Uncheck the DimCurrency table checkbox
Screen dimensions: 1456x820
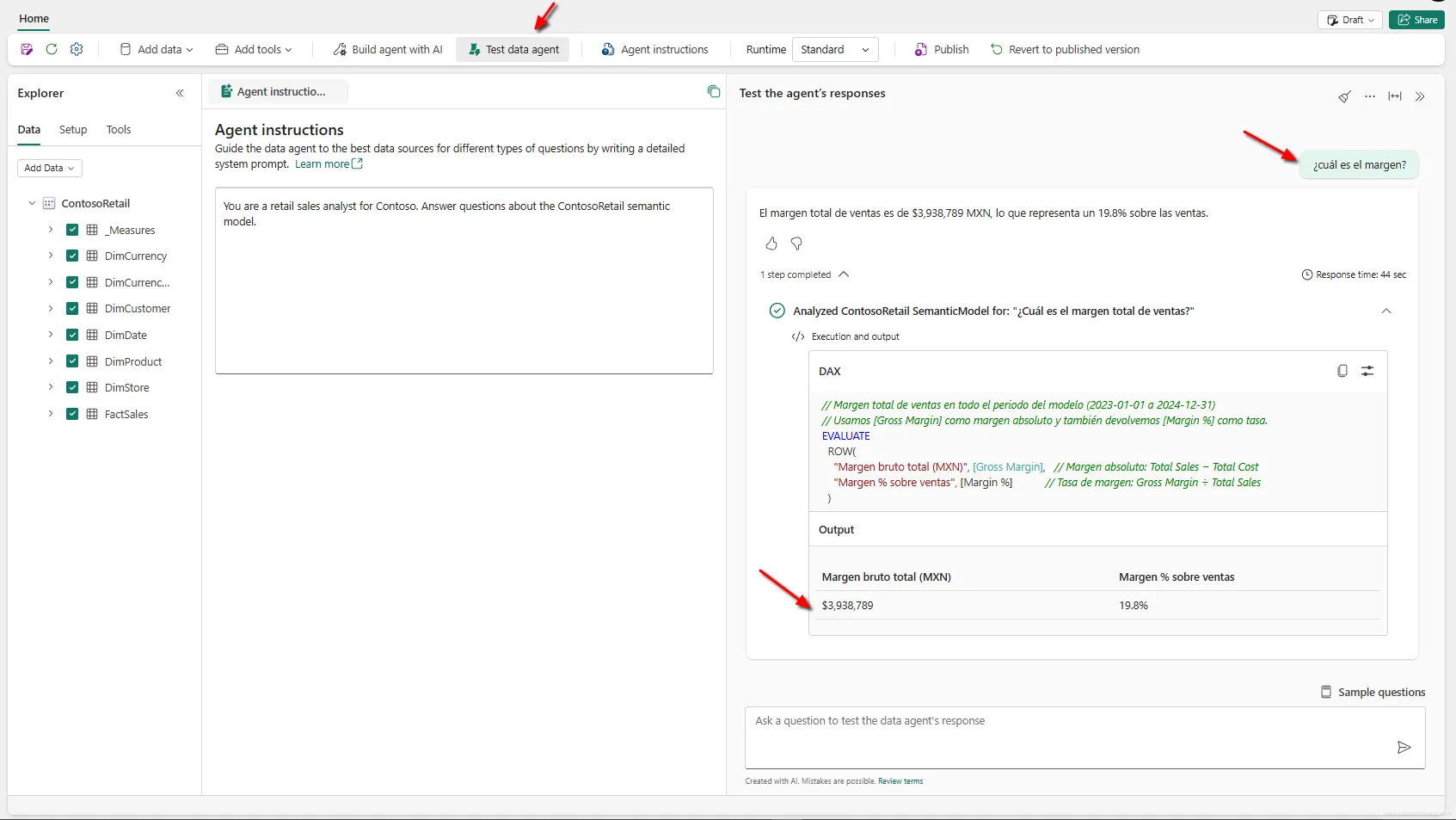click(x=72, y=256)
